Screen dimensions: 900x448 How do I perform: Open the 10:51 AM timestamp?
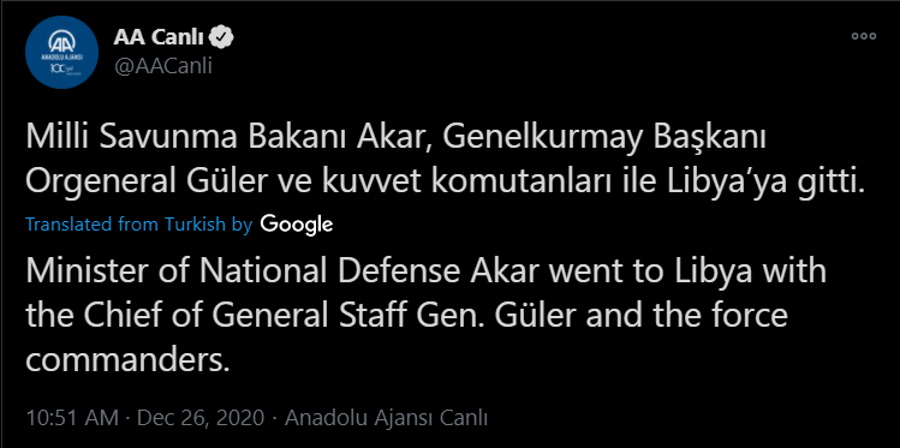69,416
